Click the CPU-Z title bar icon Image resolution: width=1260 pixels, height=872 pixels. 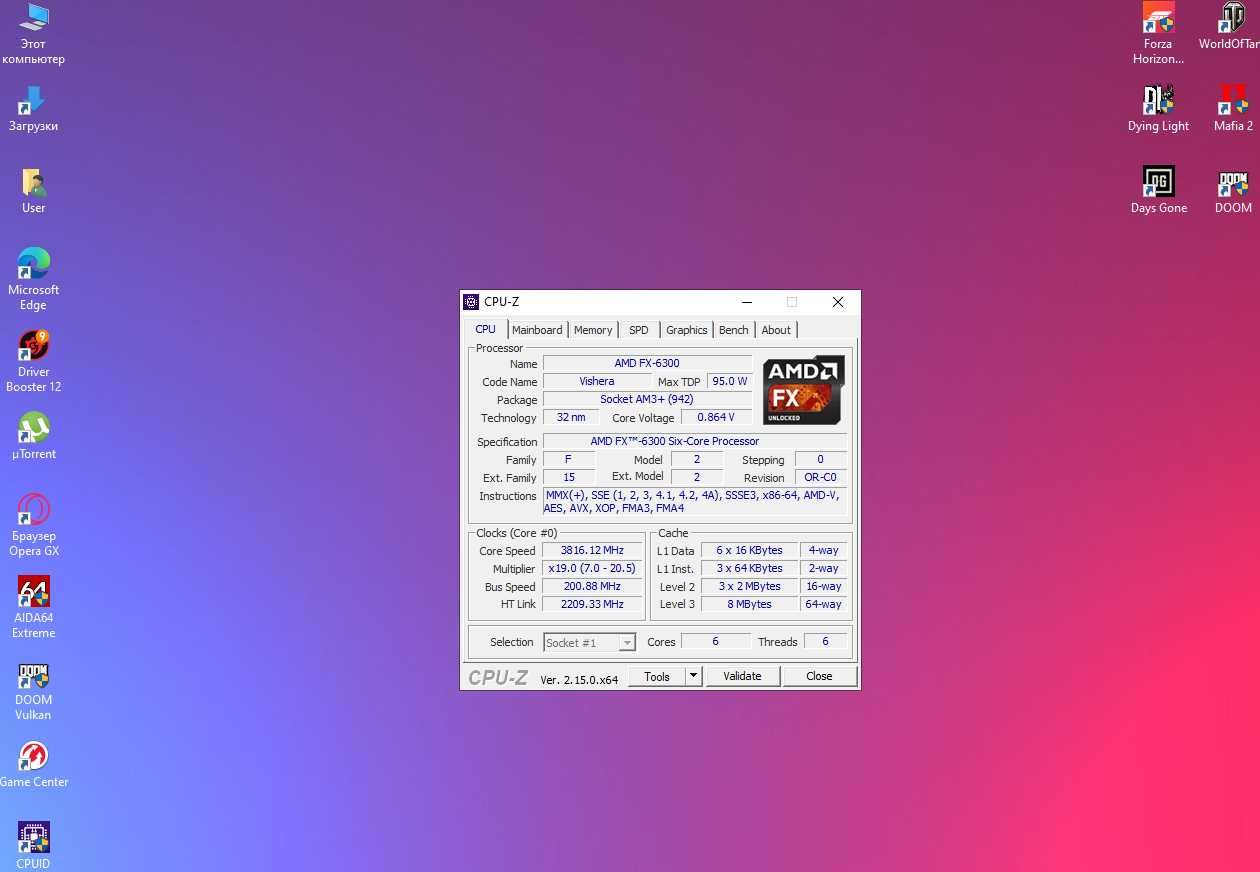471,302
